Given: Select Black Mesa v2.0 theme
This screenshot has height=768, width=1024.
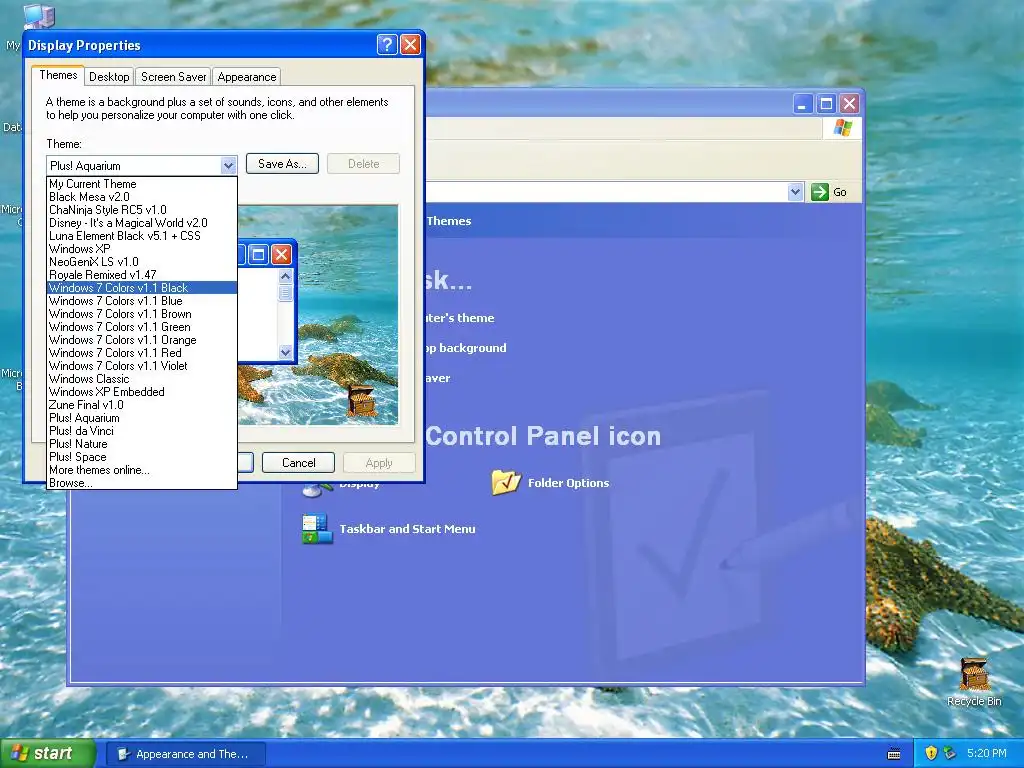Looking at the screenshot, I should point(142,197).
